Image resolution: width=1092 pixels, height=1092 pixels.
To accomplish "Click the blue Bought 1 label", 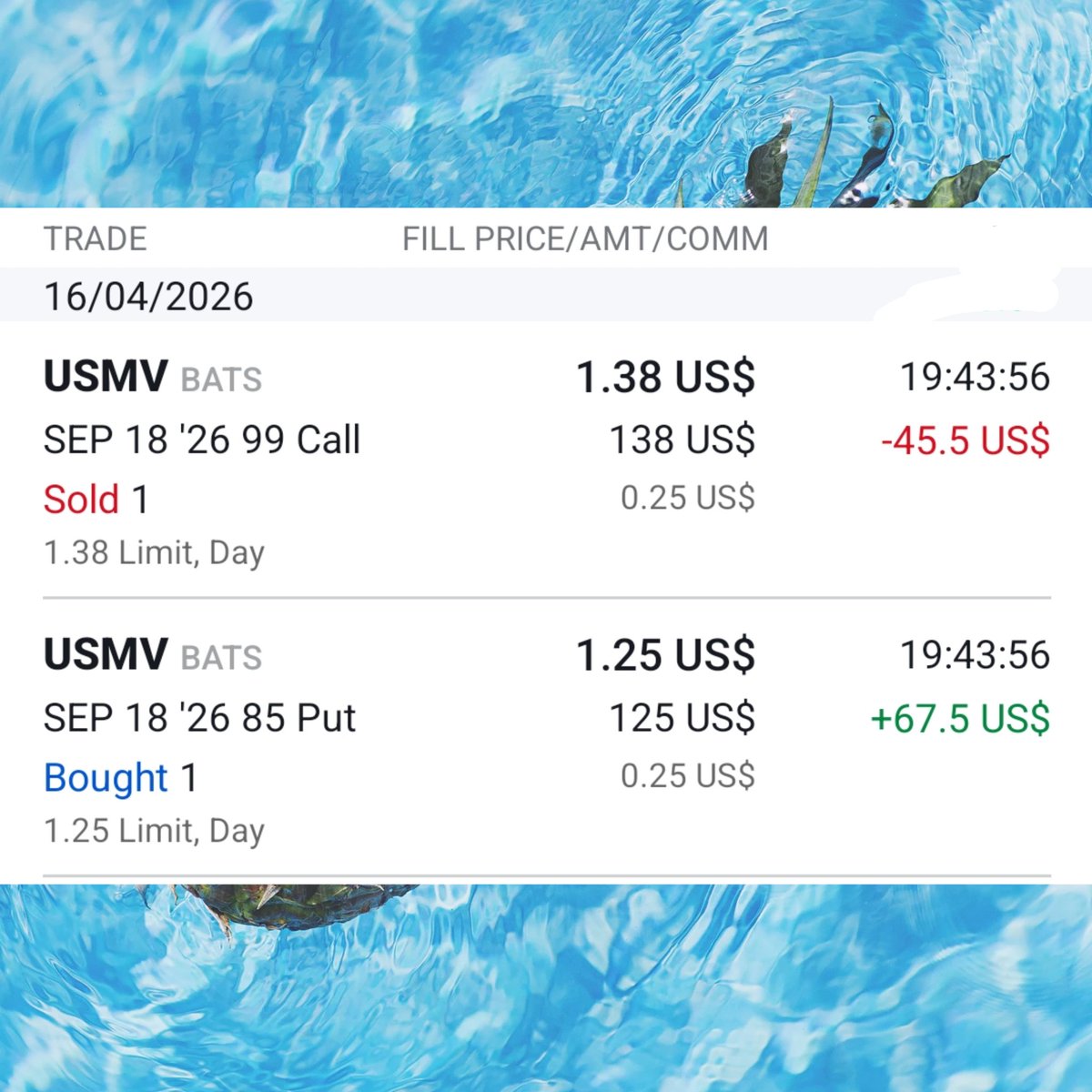I will pyautogui.click(x=120, y=778).
